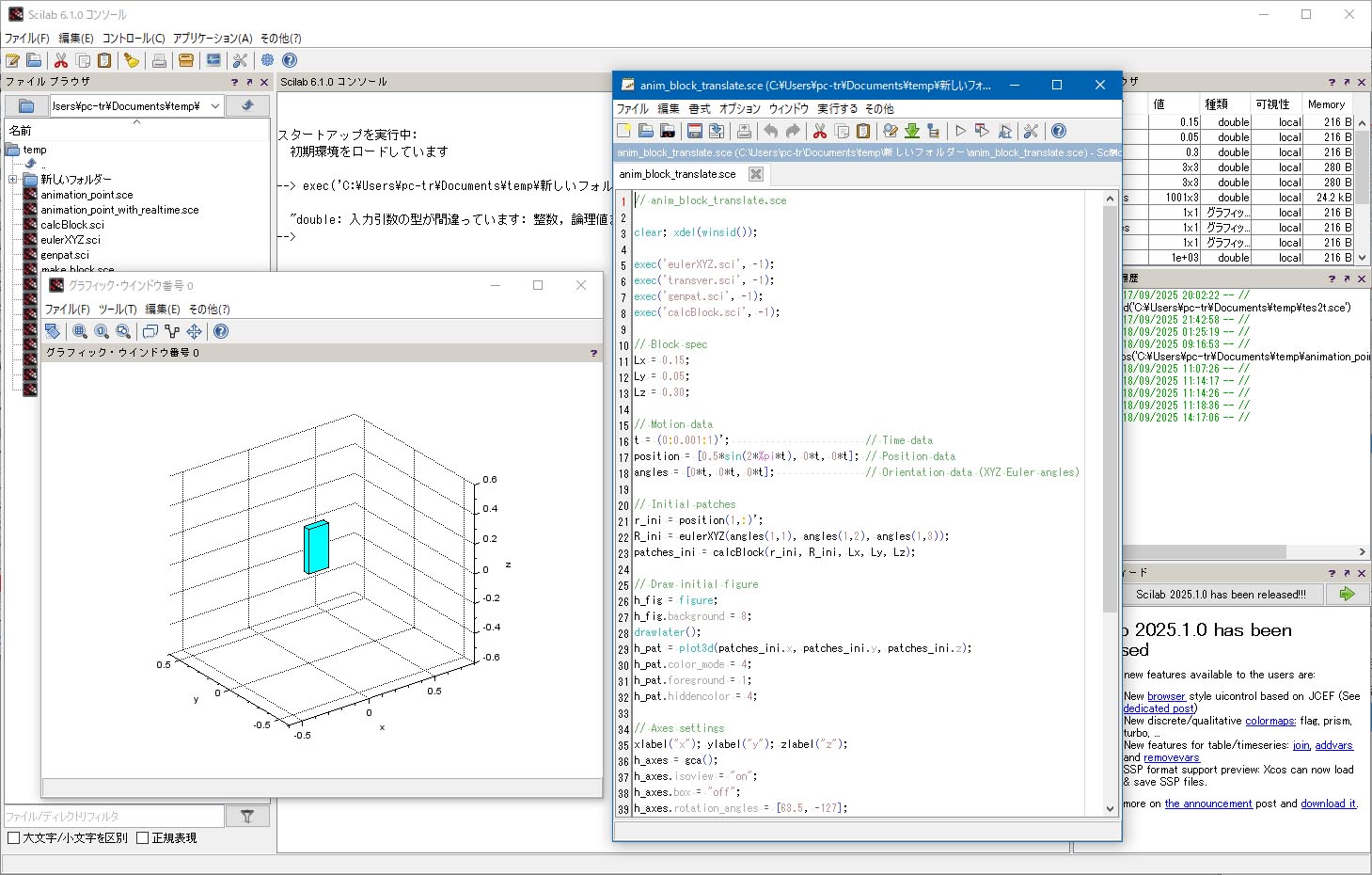The height and width of the screenshot is (875, 1372).
Task: Open SciNotes preferences wrench icon
Action: coord(1031,131)
